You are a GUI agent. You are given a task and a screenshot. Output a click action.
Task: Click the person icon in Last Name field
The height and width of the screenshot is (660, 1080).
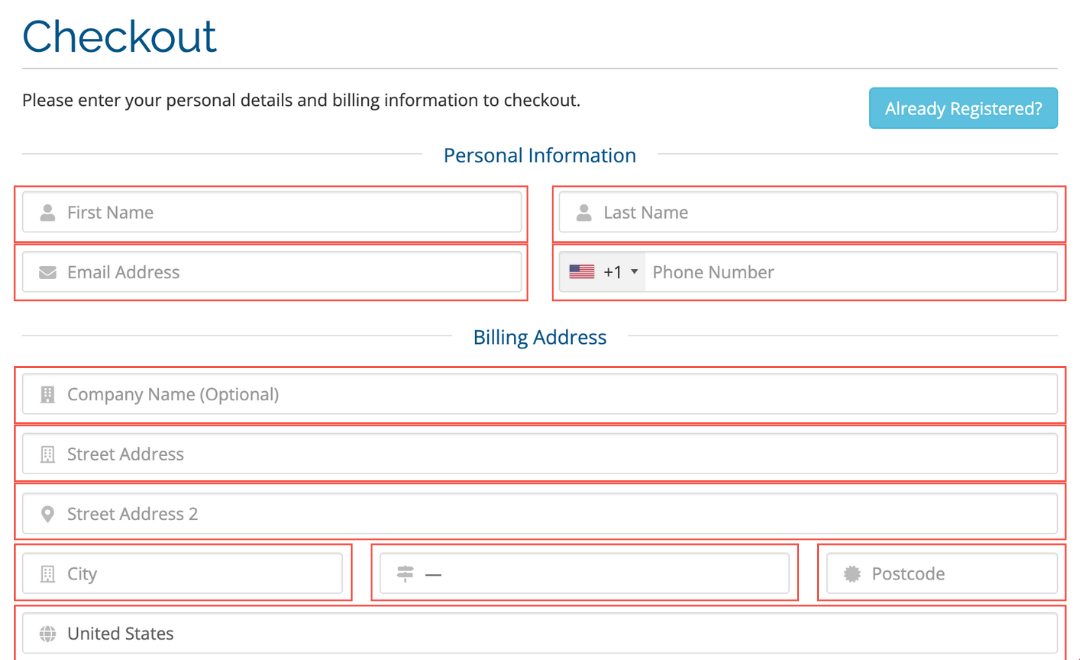[x=584, y=213]
